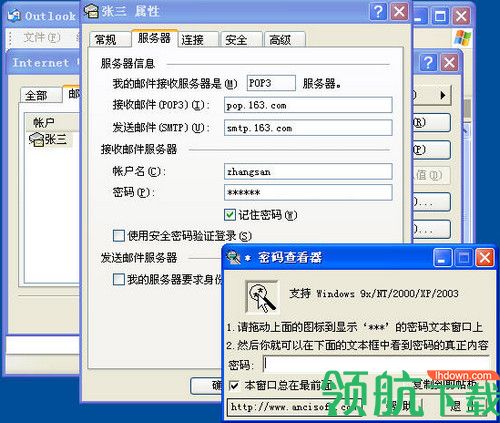The image size is (500, 423).
Task: Uncheck 本窗口总在最前面 checkbox
Action: pos(234,386)
